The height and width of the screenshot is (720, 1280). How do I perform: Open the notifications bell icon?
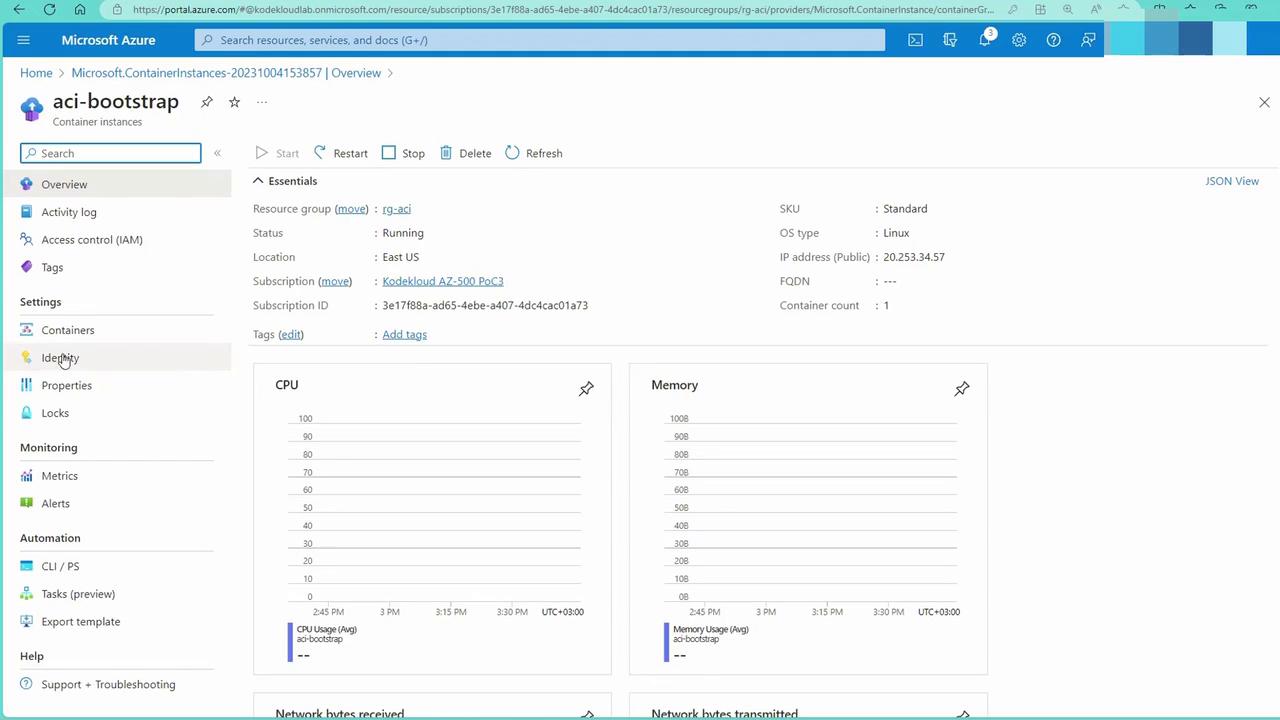pos(984,40)
